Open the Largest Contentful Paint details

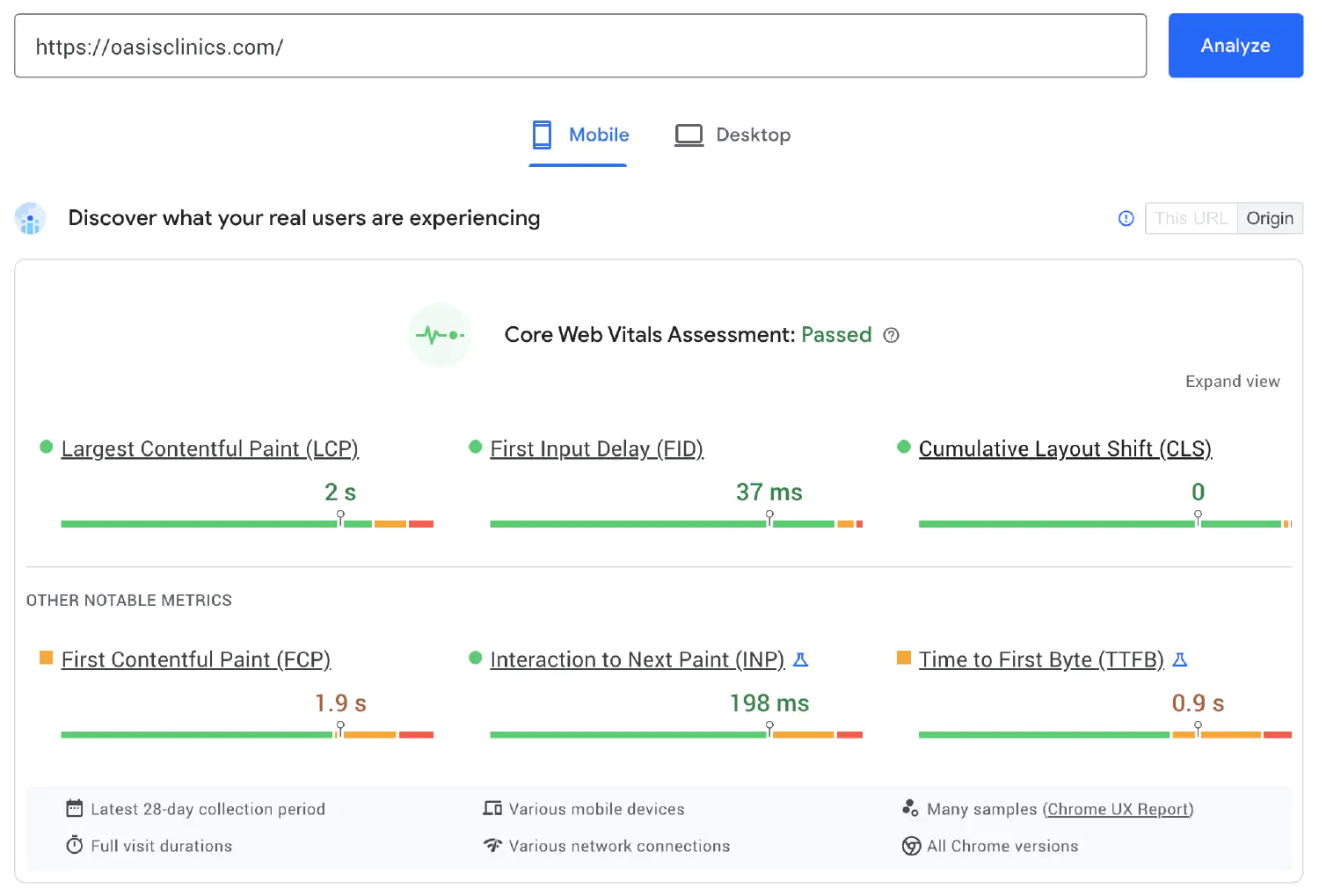(x=209, y=448)
